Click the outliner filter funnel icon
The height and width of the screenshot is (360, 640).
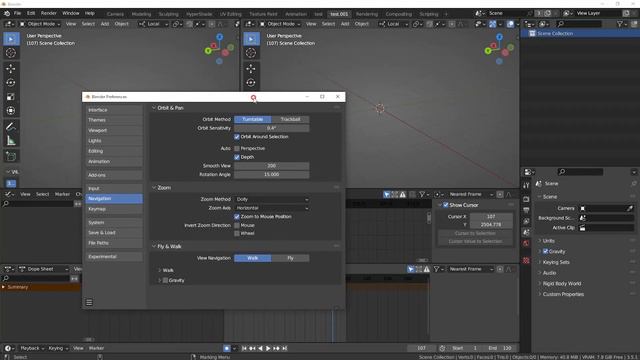coord(620,24)
